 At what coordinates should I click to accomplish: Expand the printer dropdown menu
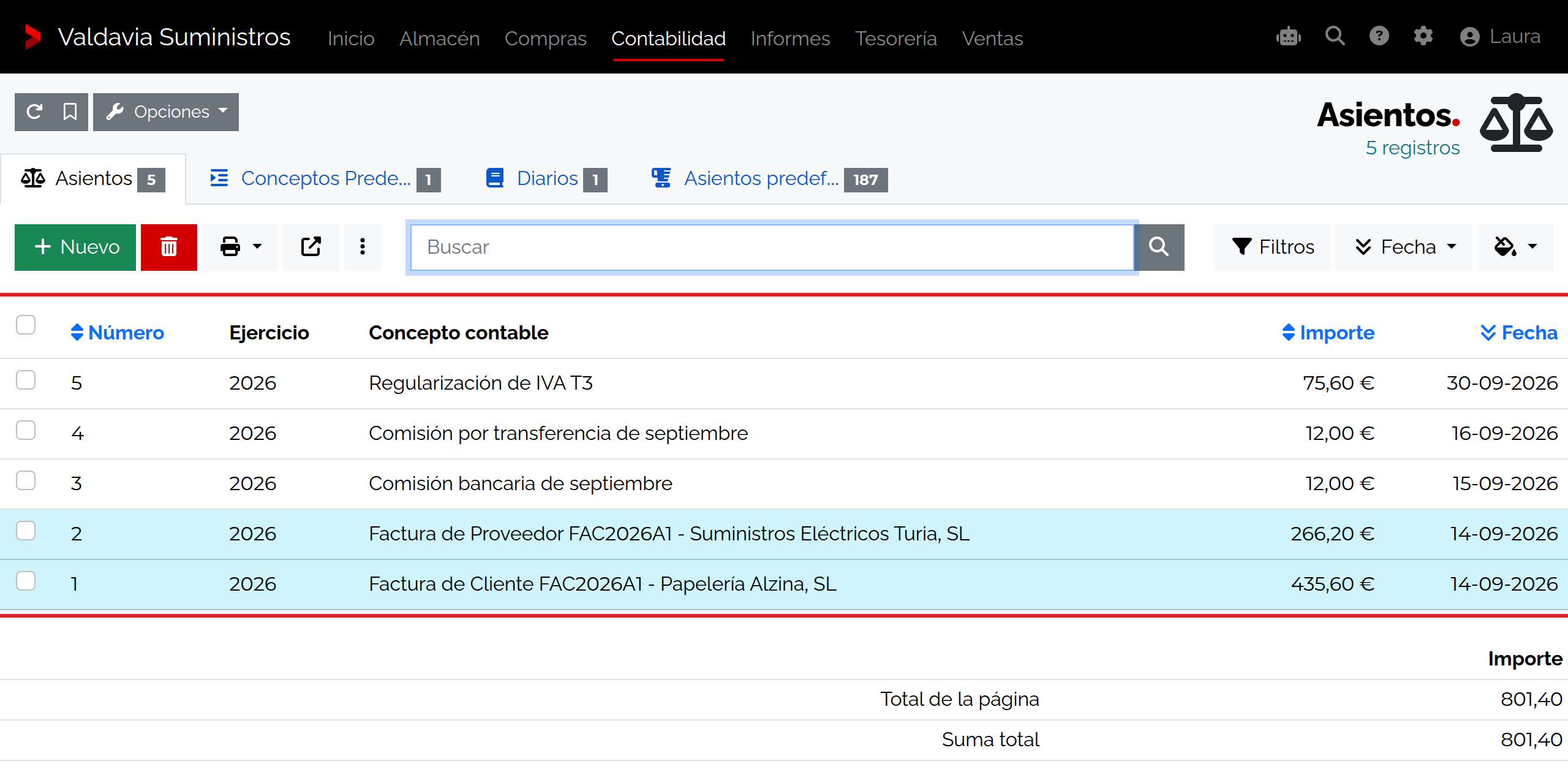click(241, 247)
